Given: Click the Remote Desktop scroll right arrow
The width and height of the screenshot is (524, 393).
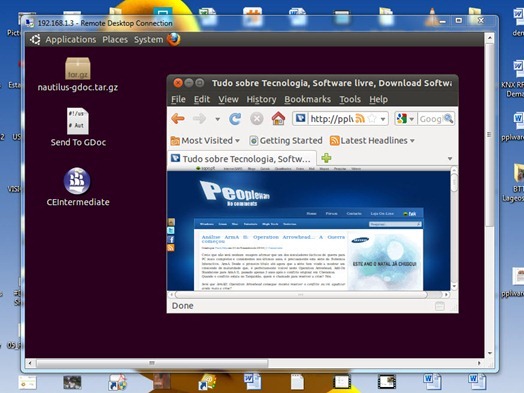Looking at the screenshot, I should (479, 363).
